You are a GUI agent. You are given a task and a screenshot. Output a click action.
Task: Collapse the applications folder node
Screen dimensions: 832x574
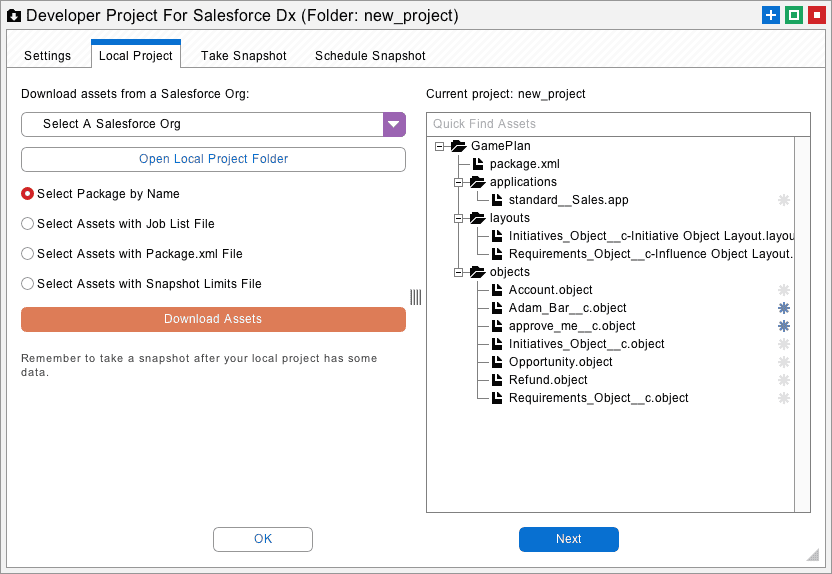pyautogui.click(x=458, y=182)
